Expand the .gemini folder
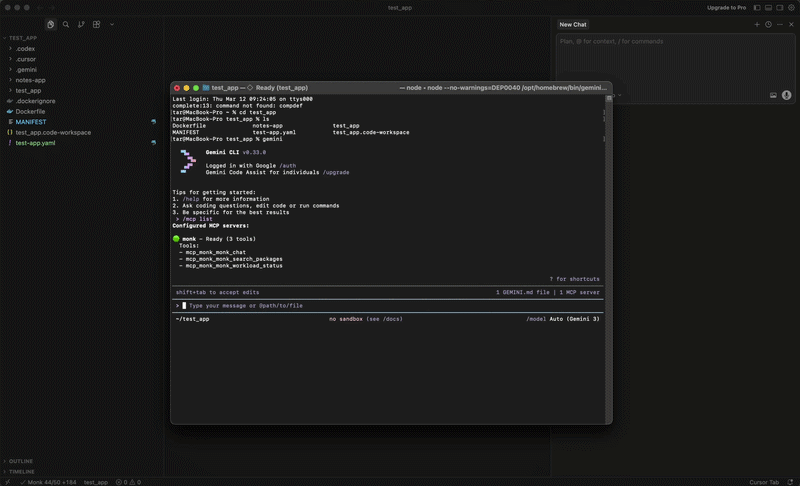 click(26, 70)
